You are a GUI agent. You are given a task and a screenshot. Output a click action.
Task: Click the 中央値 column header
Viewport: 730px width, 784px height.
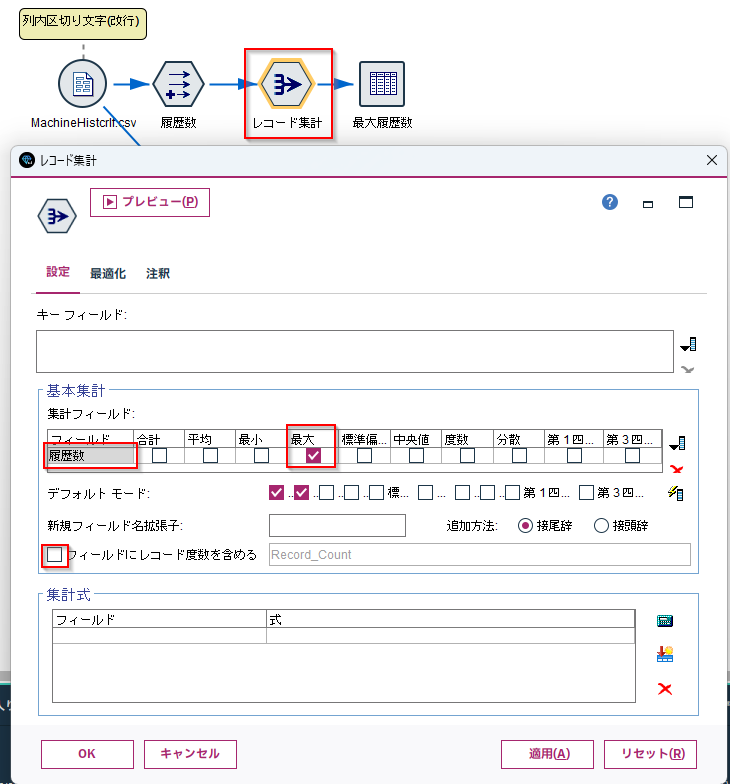tap(416, 439)
